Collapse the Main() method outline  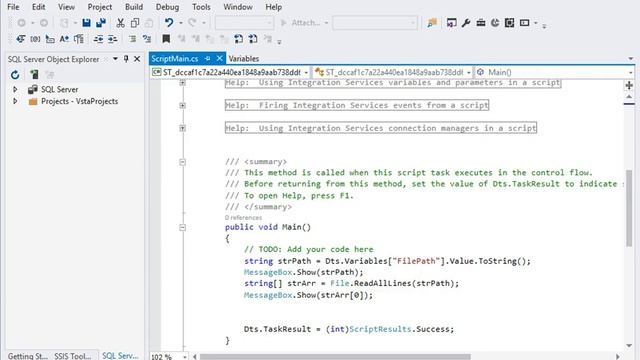[x=182, y=227]
